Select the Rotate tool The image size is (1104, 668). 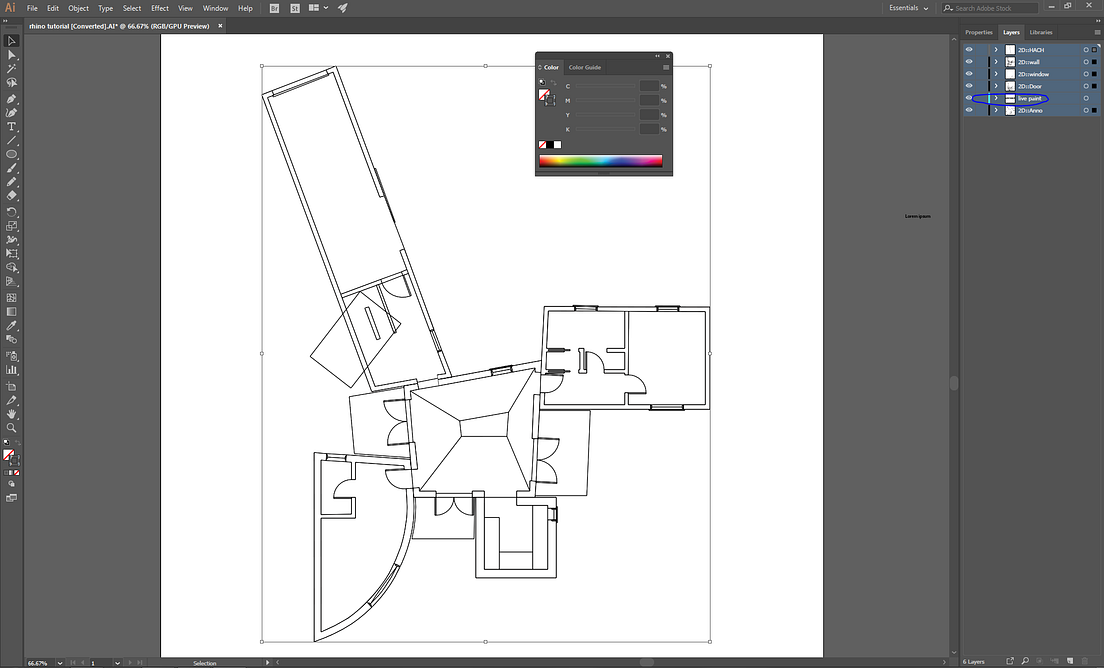[x=11, y=212]
